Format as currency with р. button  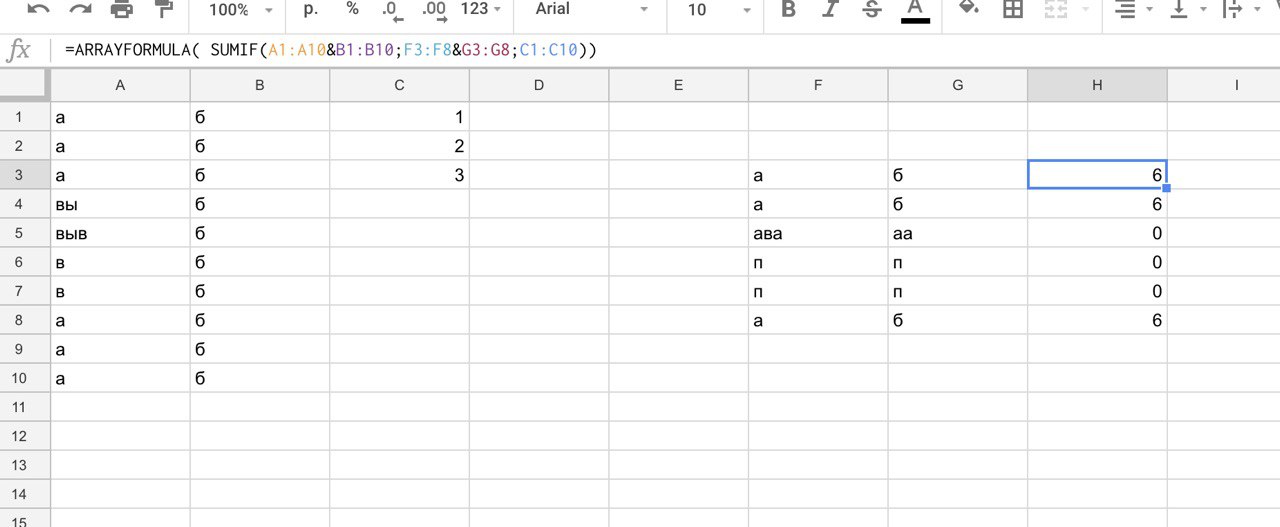(x=310, y=9)
